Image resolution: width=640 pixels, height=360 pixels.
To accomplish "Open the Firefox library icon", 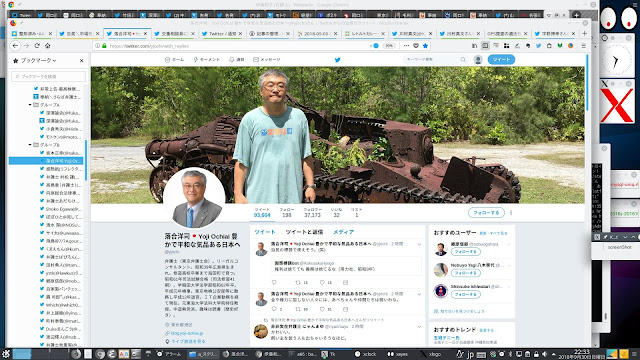I will click(x=475, y=46).
